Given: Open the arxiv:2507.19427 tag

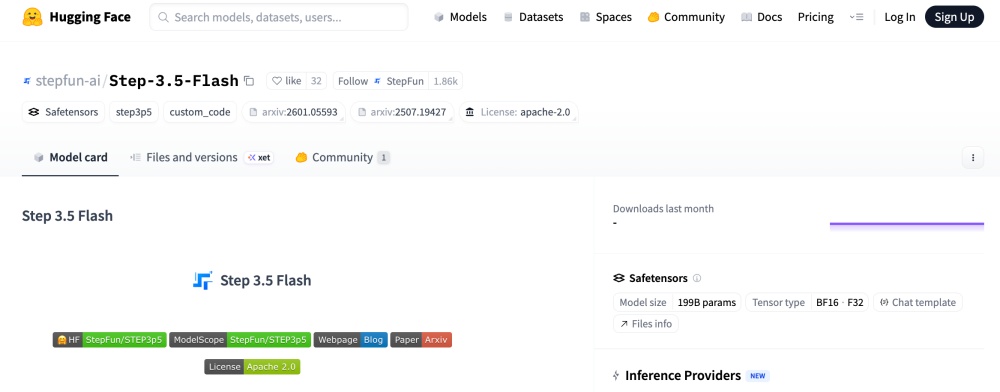Looking at the screenshot, I should pyautogui.click(x=402, y=112).
